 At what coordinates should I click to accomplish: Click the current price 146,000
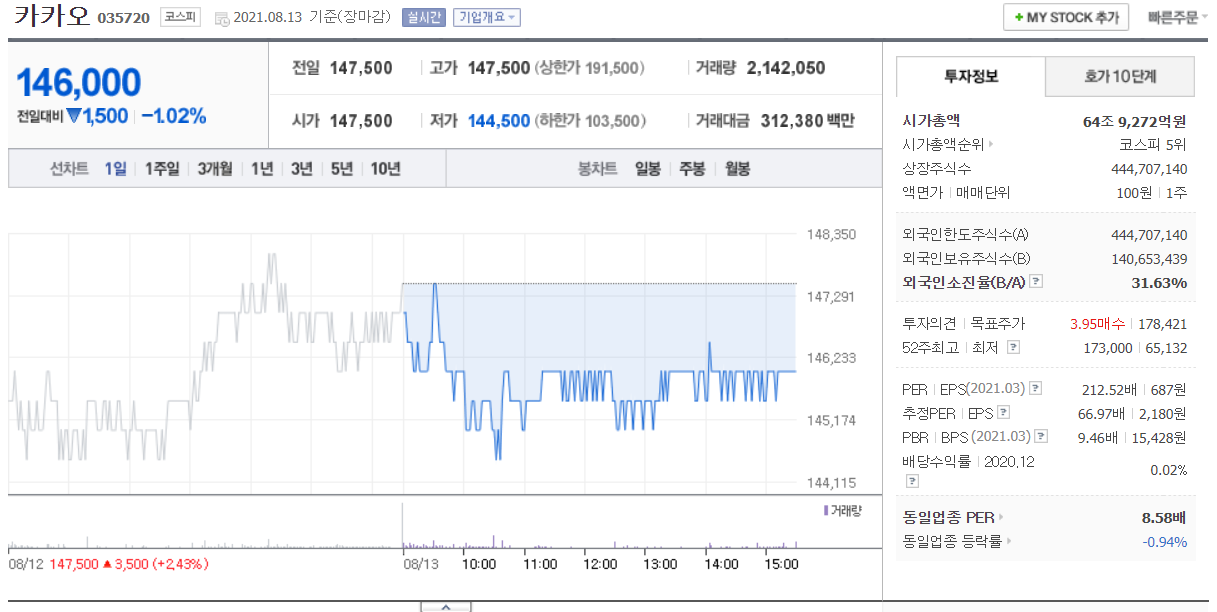(x=79, y=83)
